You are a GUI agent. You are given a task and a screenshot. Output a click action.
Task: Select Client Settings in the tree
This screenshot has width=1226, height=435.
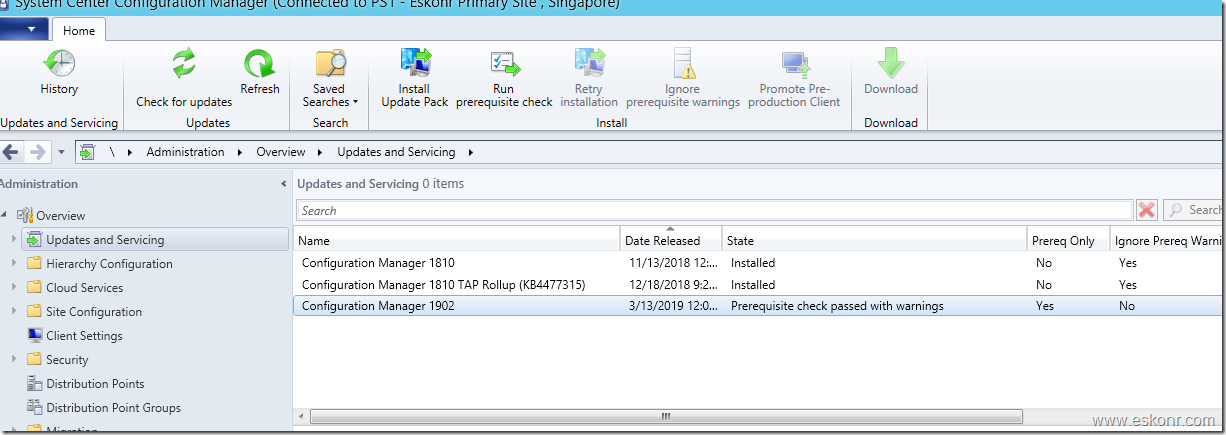pos(84,336)
